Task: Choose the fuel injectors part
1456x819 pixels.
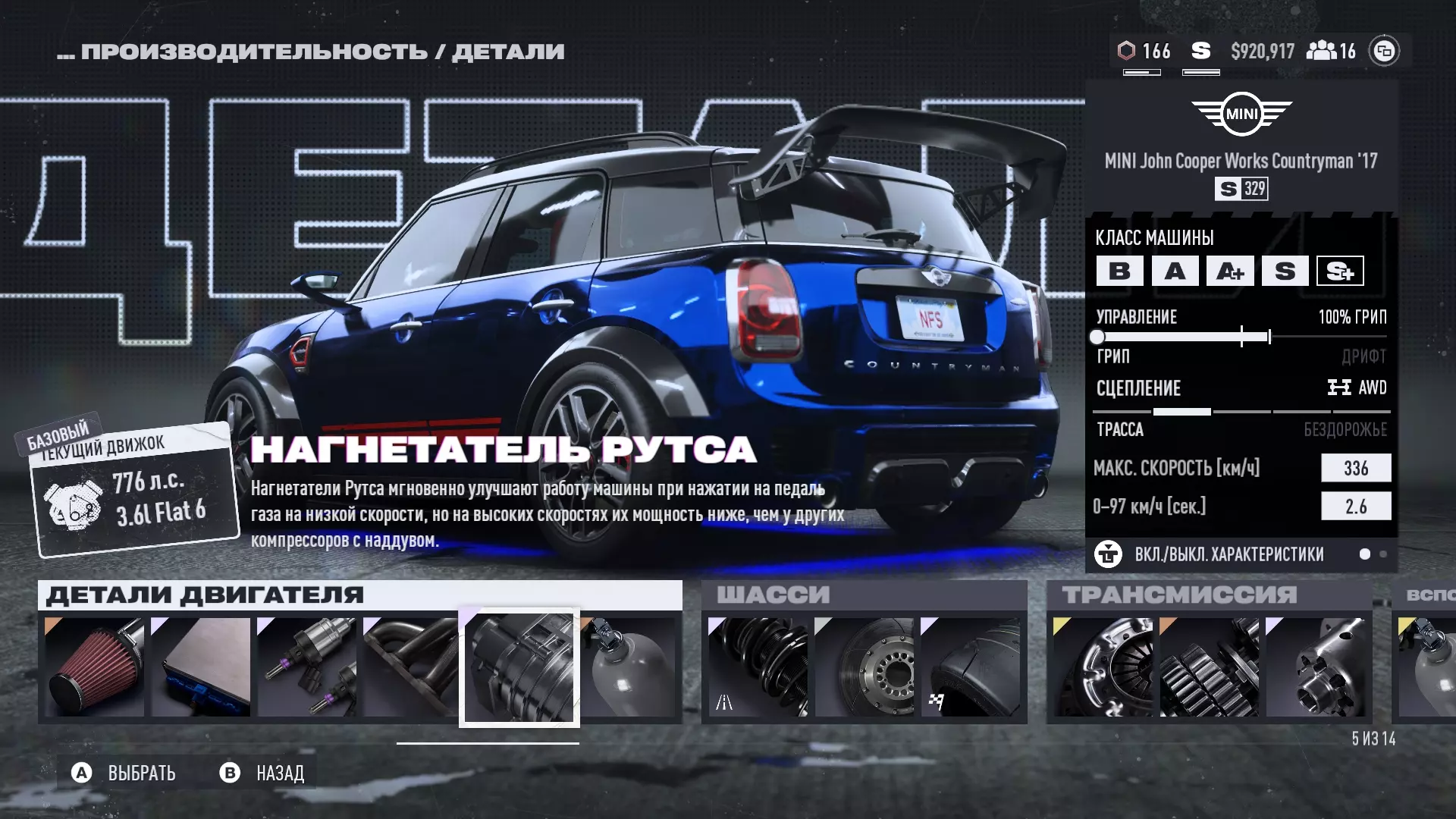Action: coord(306,667)
